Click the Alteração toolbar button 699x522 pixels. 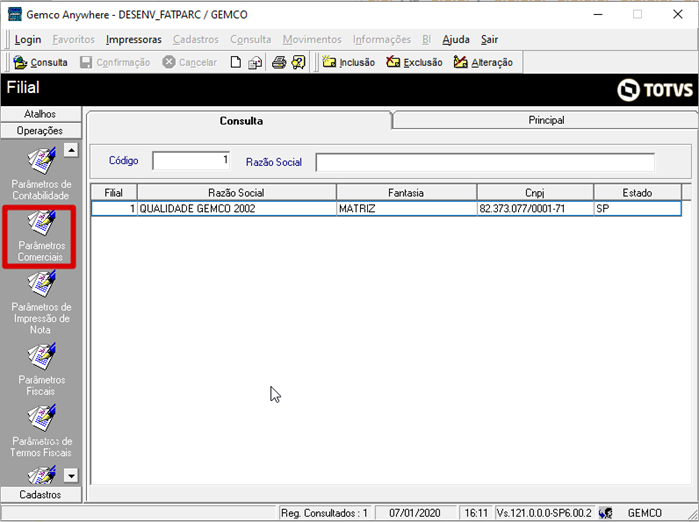[x=483, y=62]
